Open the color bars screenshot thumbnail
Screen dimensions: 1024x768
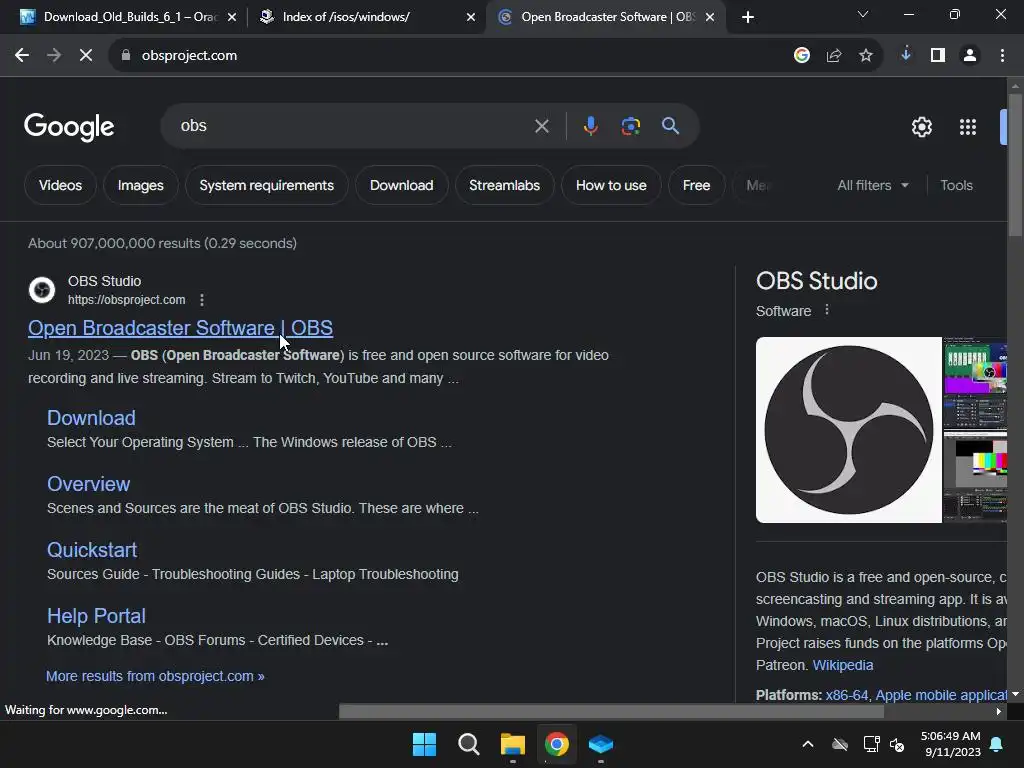(x=974, y=477)
